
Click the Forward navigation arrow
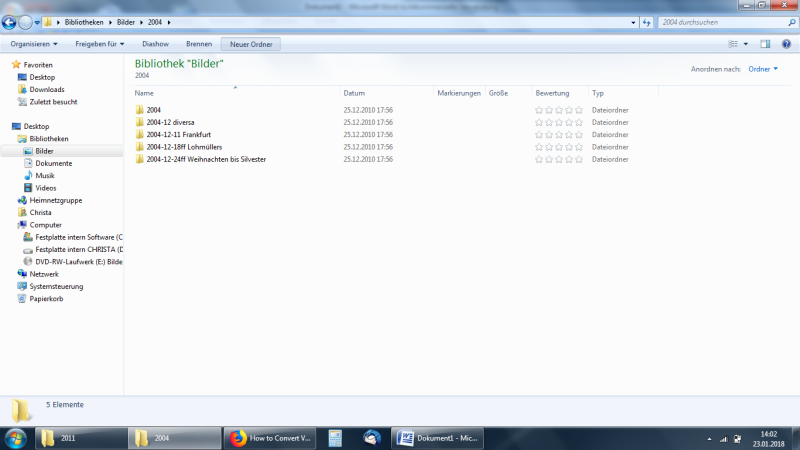25,22
